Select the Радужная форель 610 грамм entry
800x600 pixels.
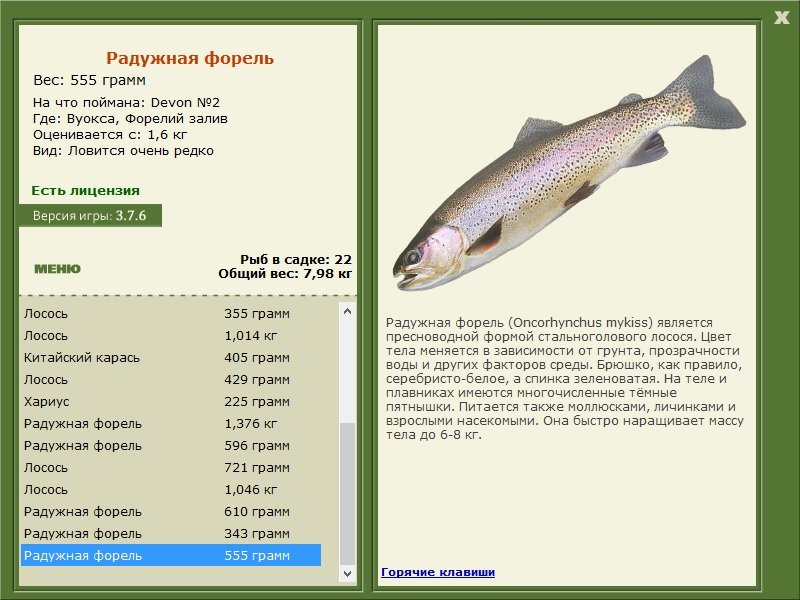(x=171, y=512)
